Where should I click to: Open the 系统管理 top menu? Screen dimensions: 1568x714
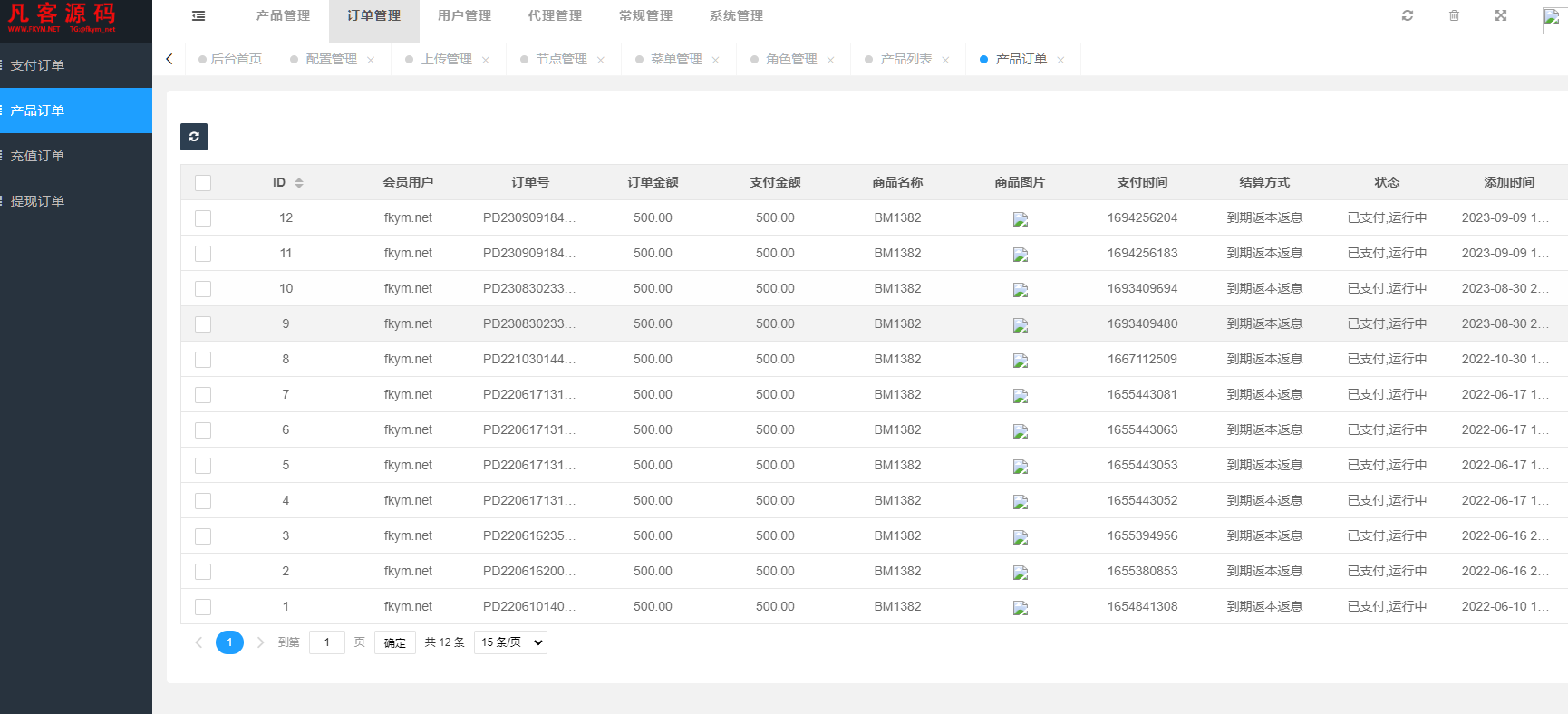[x=736, y=16]
